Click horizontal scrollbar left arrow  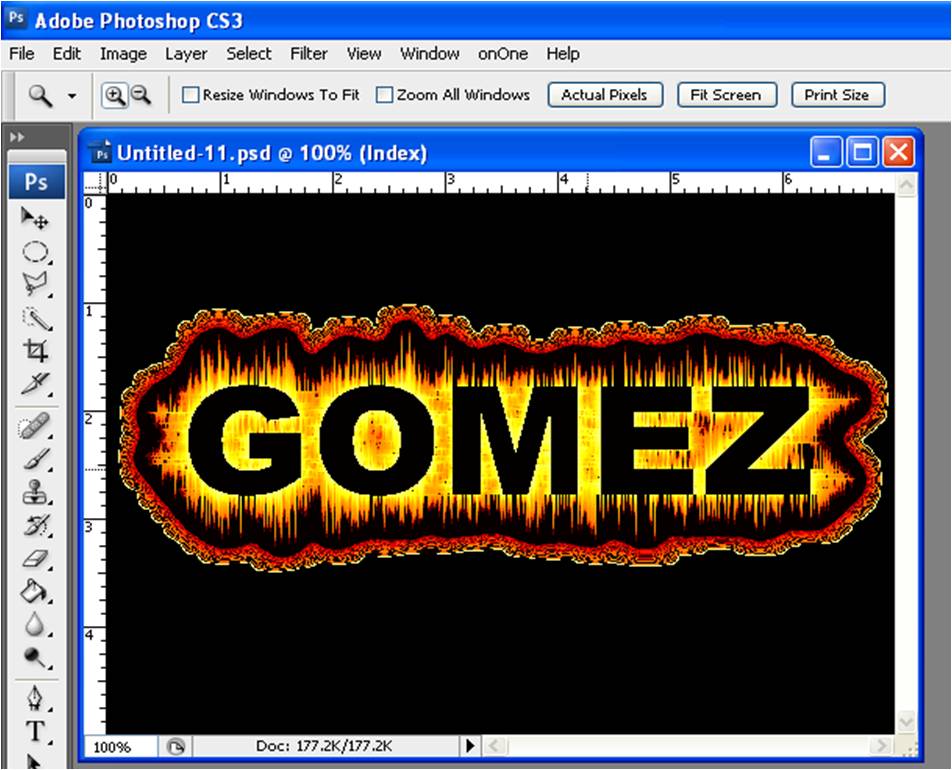point(495,746)
